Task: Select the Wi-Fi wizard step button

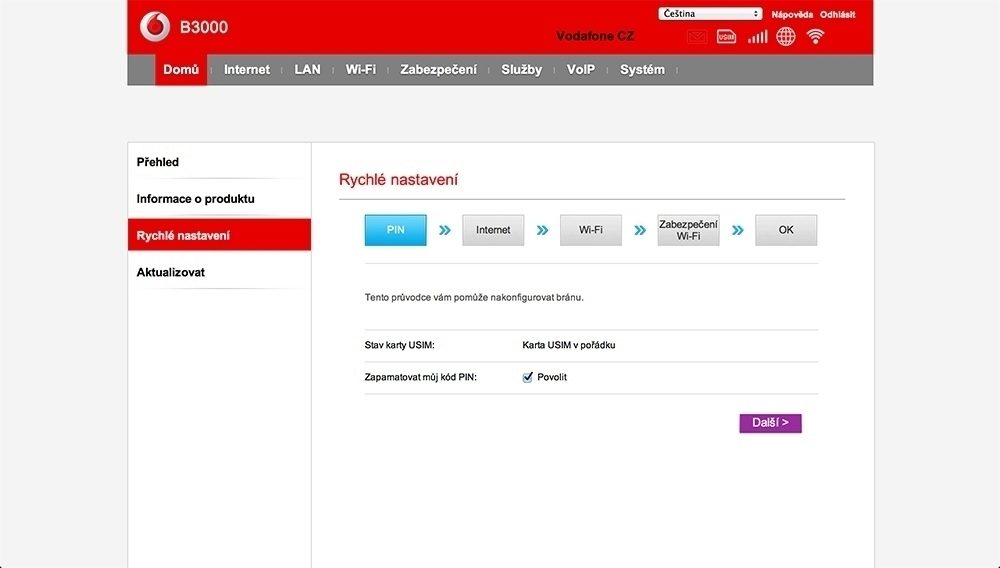Action: [591, 230]
